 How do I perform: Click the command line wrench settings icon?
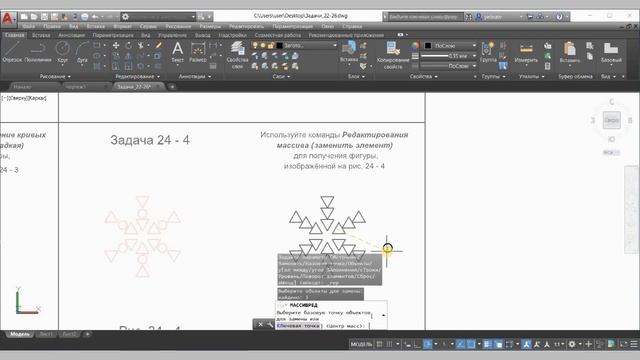[x=270, y=324]
